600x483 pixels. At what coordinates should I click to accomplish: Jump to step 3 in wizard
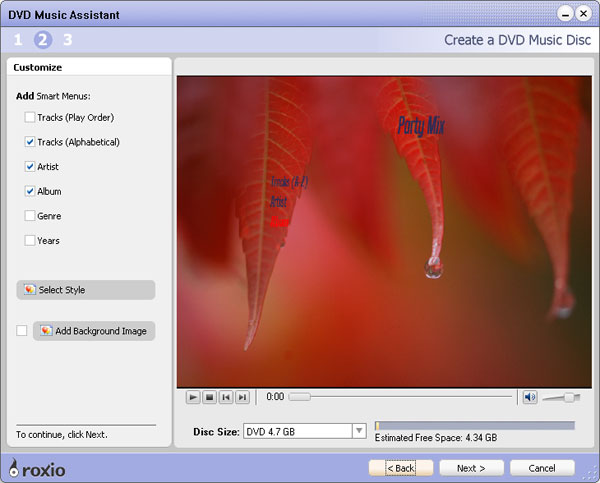68,40
